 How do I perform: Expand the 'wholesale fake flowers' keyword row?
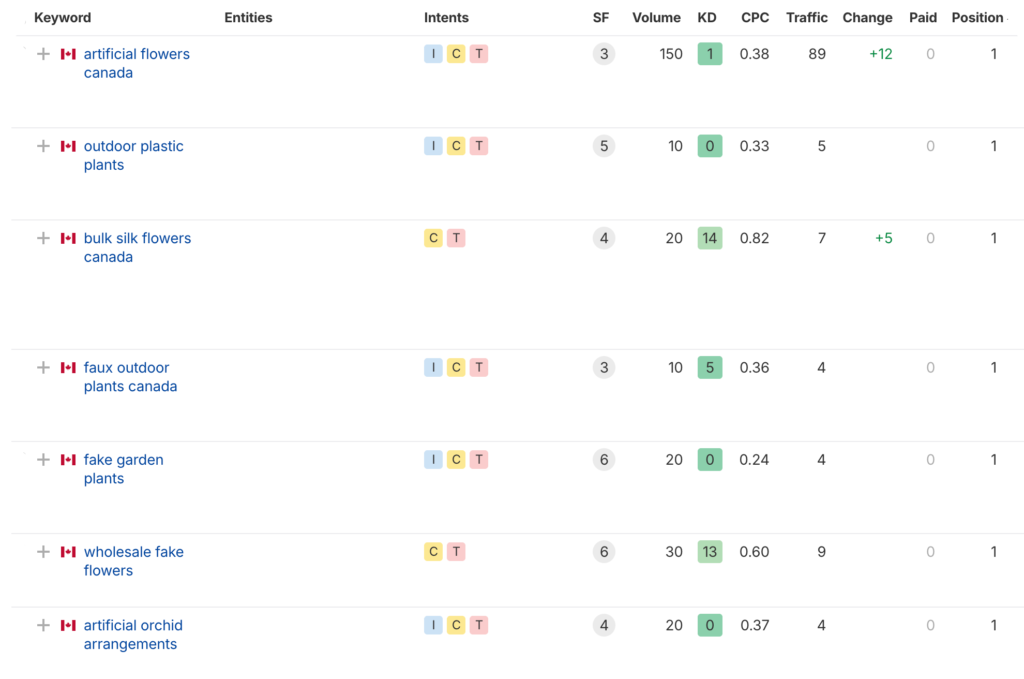(43, 552)
